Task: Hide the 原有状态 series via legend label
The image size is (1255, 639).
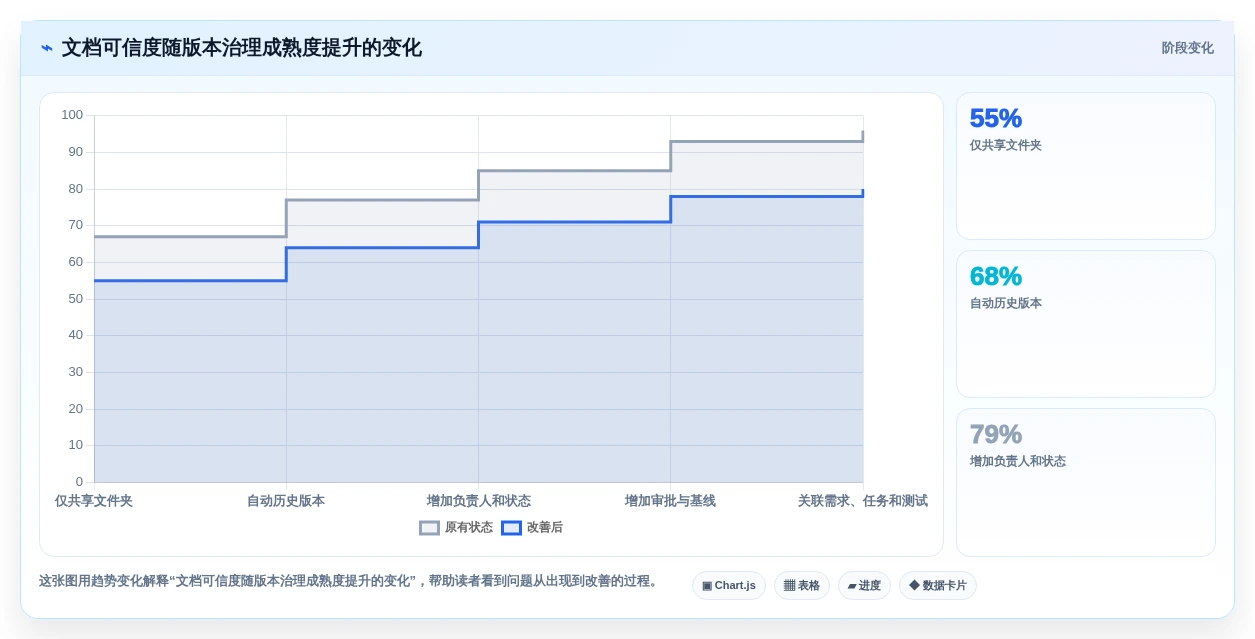Action: (469, 528)
